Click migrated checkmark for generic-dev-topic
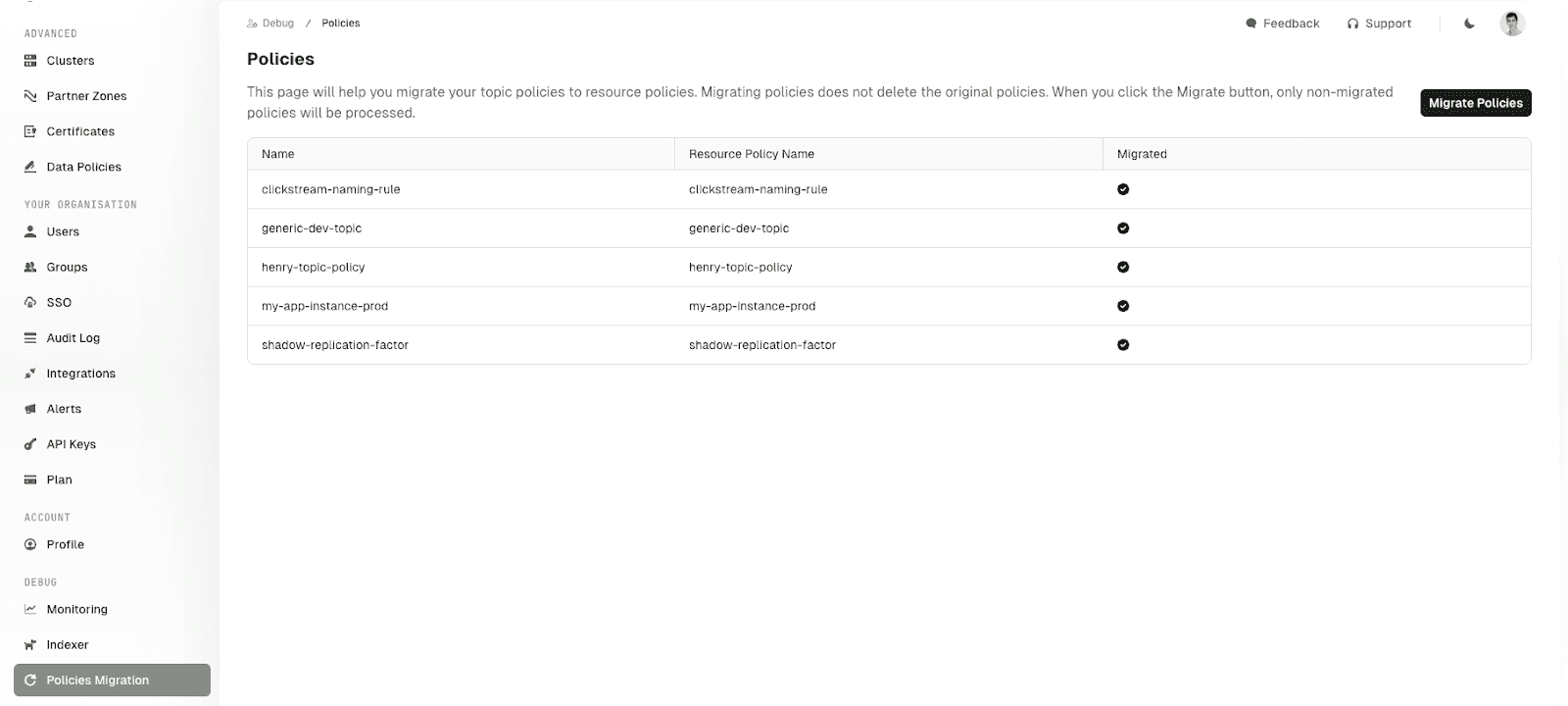1568x706 pixels. tap(1123, 228)
